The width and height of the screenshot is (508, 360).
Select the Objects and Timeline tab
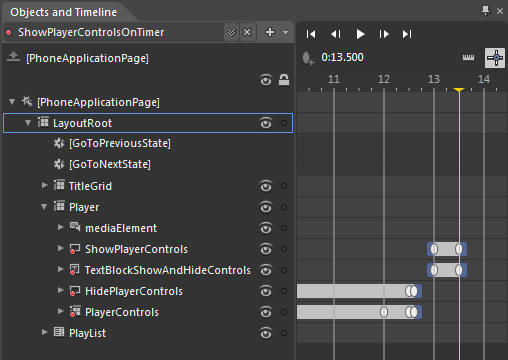point(64,12)
